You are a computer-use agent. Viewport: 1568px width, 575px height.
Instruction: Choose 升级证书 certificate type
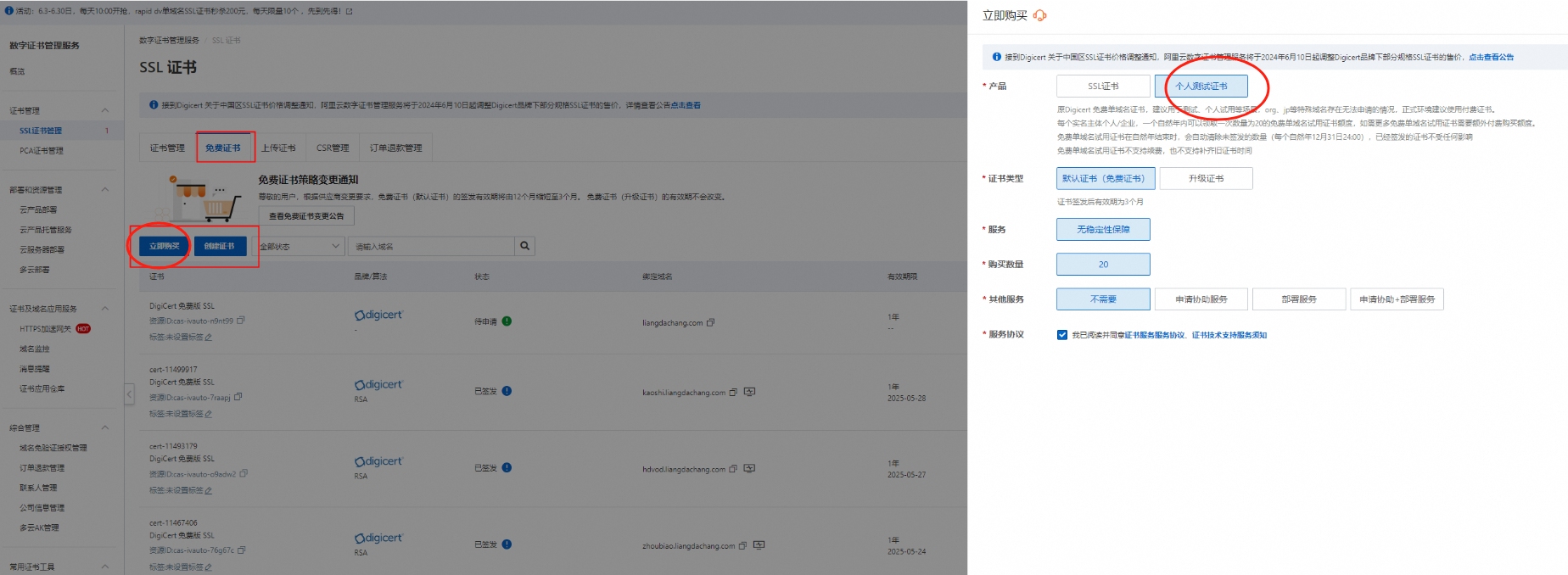pyautogui.click(x=1206, y=178)
